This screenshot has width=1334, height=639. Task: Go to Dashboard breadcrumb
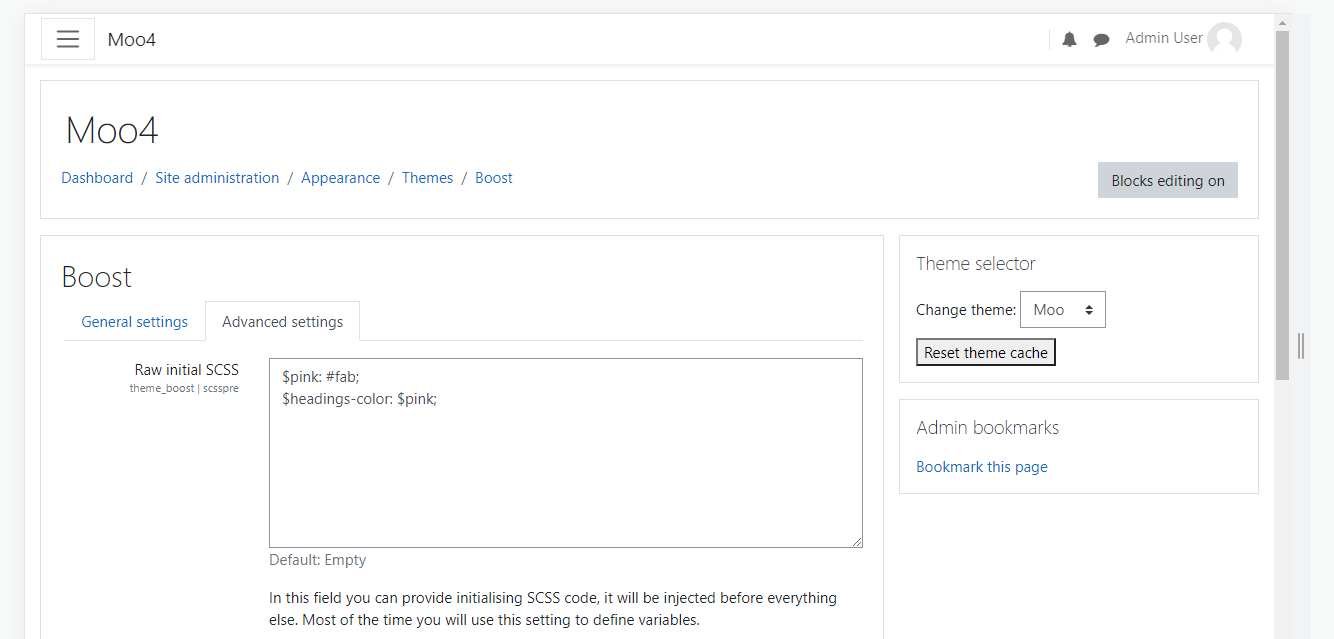pyautogui.click(x=97, y=178)
